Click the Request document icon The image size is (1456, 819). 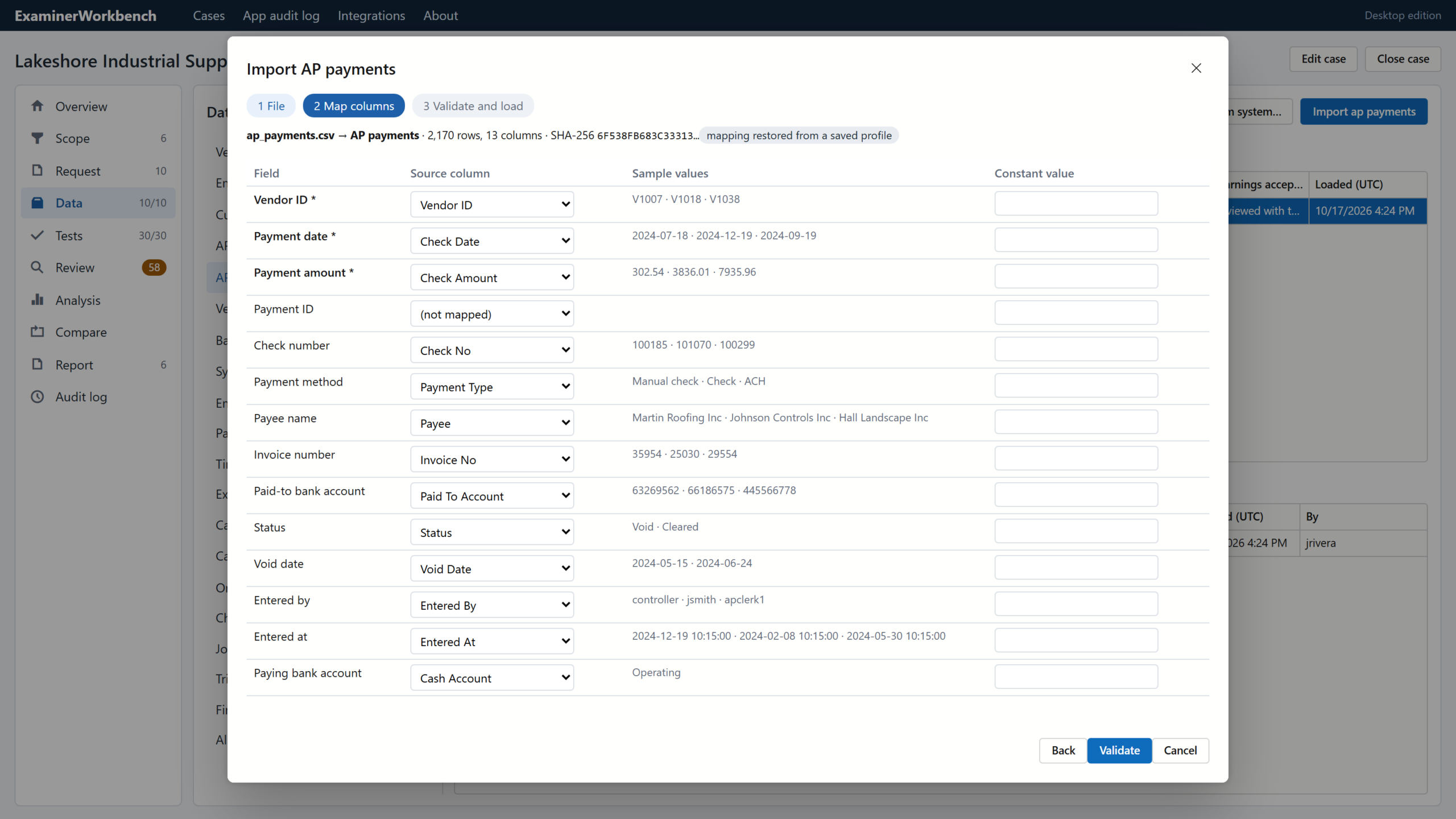click(38, 171)
